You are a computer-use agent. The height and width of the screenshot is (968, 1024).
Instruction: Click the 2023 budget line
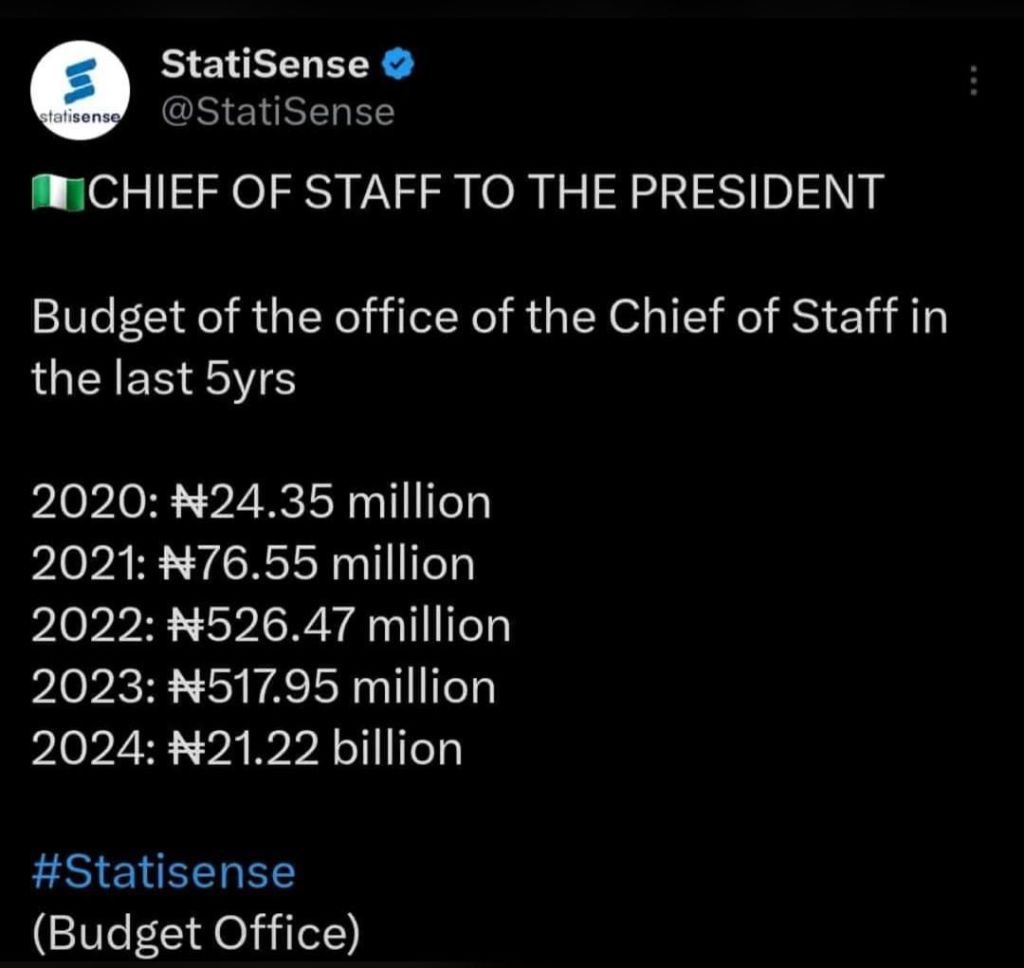pos(263,687)
